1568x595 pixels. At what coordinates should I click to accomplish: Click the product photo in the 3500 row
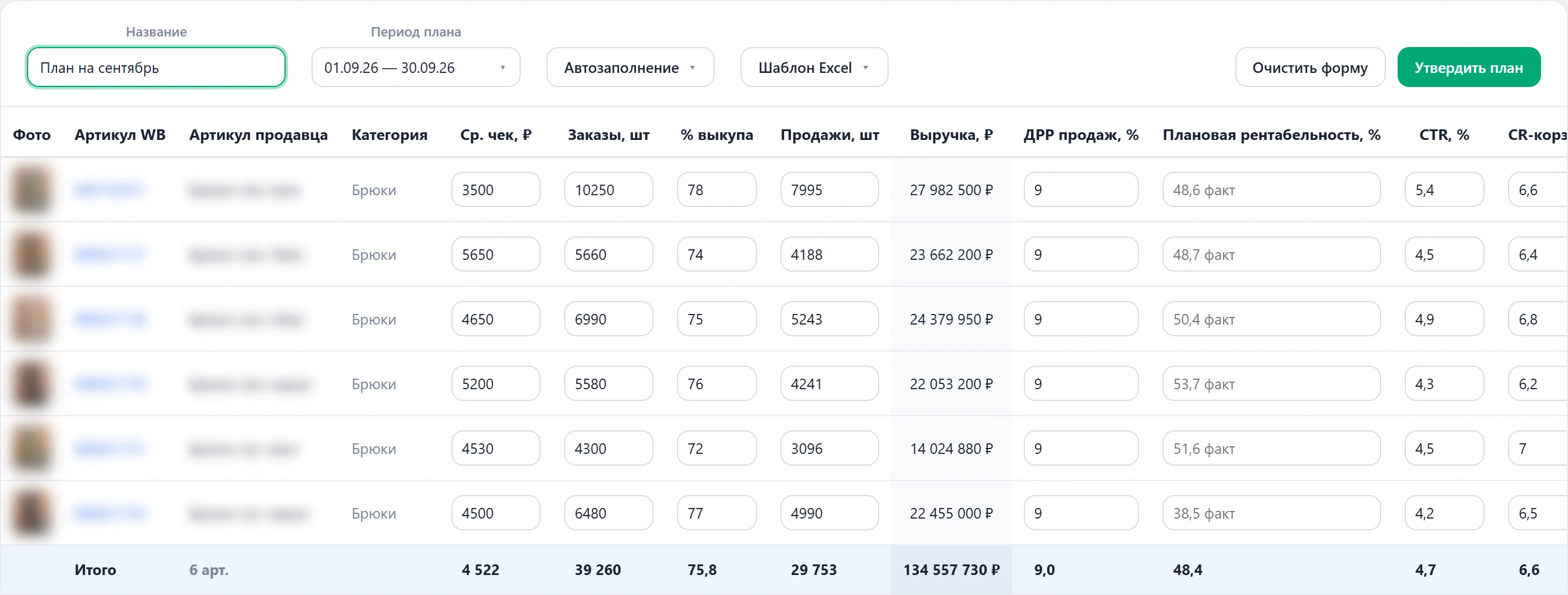point(31,190)
